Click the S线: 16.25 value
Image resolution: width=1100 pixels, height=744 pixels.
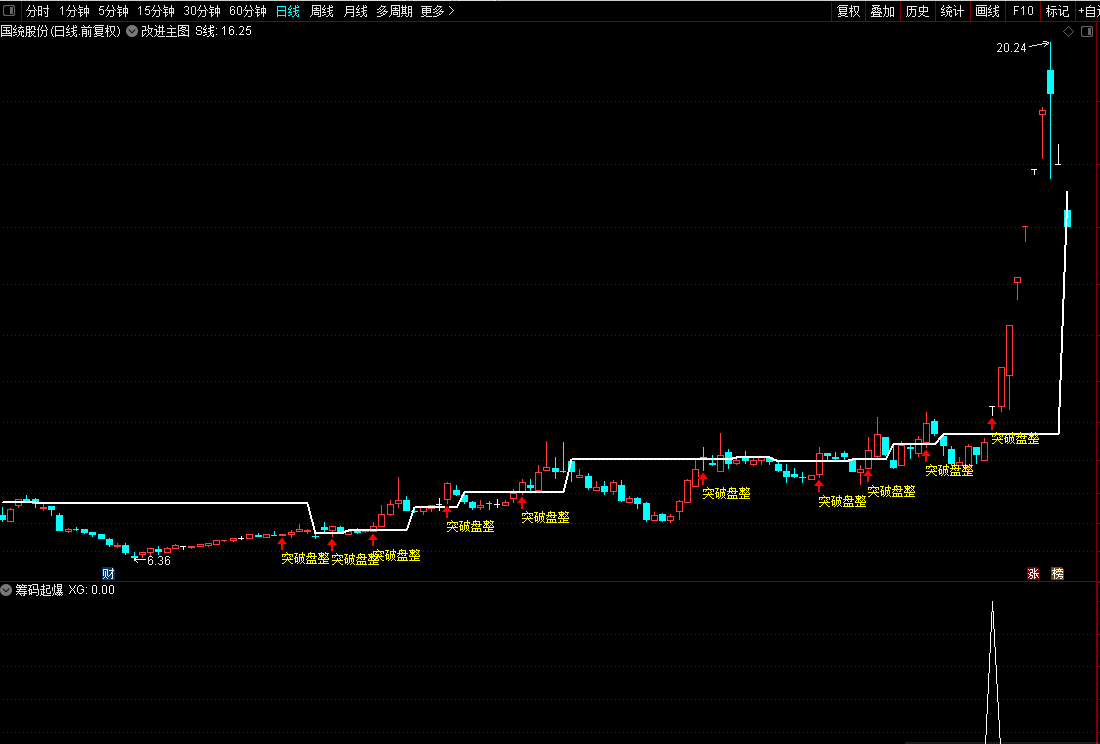[223, 31]
